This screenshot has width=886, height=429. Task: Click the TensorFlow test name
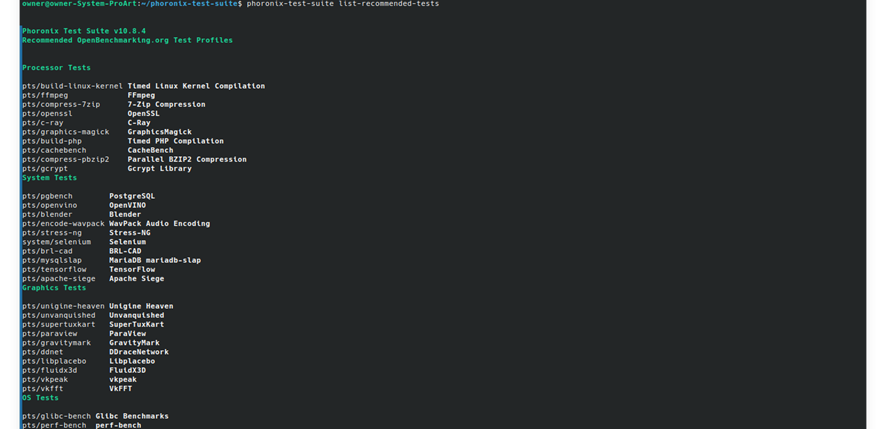point(132,270)
